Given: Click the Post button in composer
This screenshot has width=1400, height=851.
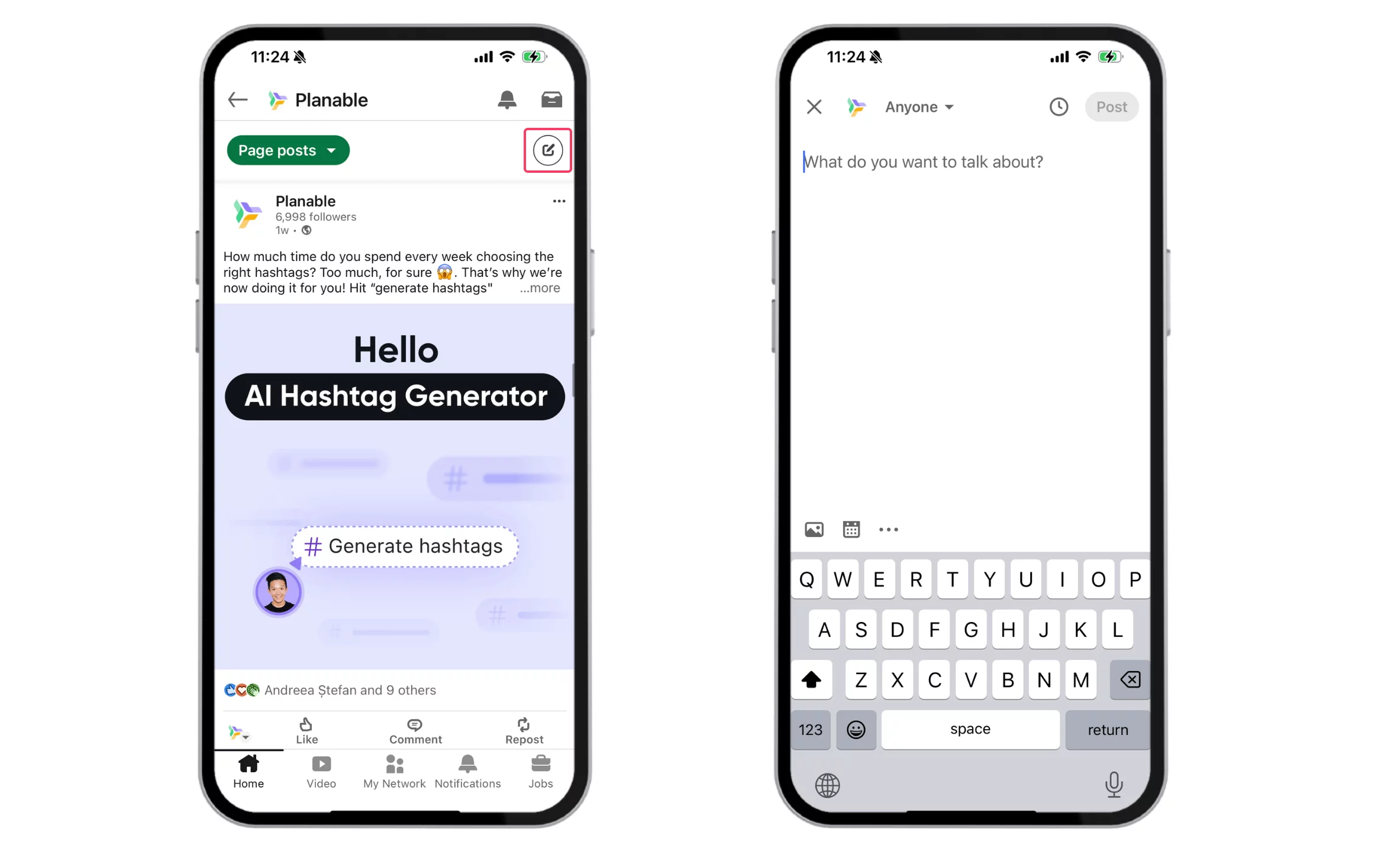Looking at the screenshot, I should click(1111, 107).
